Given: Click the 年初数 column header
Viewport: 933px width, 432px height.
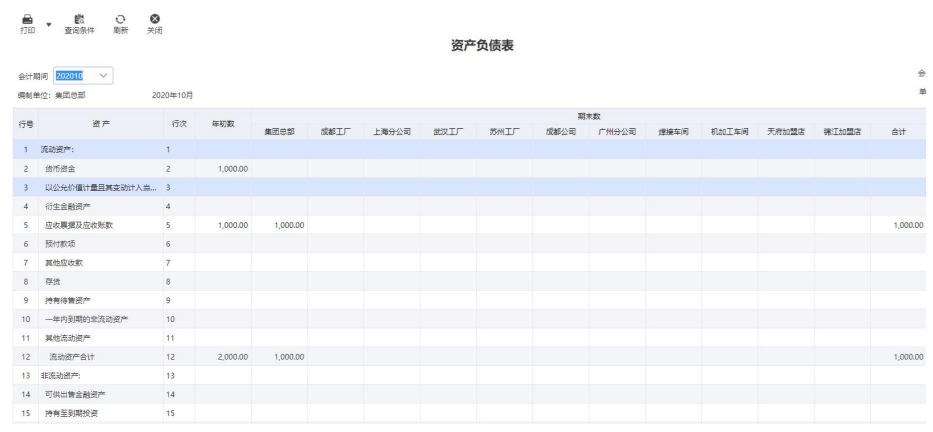Looking at the screenshot, I should (x=222, y=123).
